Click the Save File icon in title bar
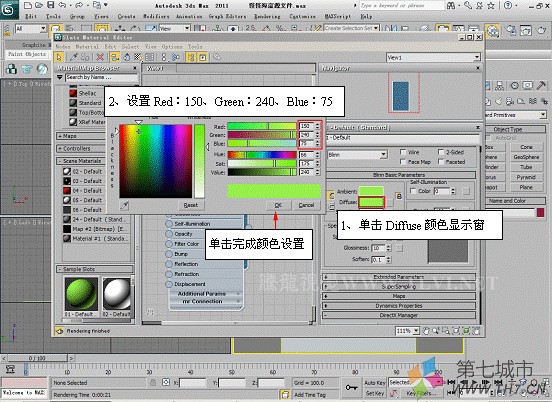Image resolution: width=552 pixels, height=402 pixels. click(x=51, y=5)
